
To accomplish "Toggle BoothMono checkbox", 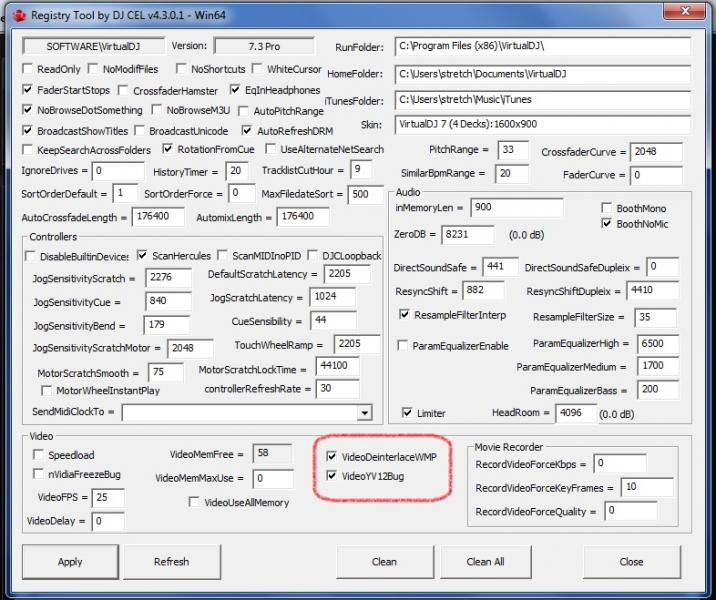I will point(606,208).
